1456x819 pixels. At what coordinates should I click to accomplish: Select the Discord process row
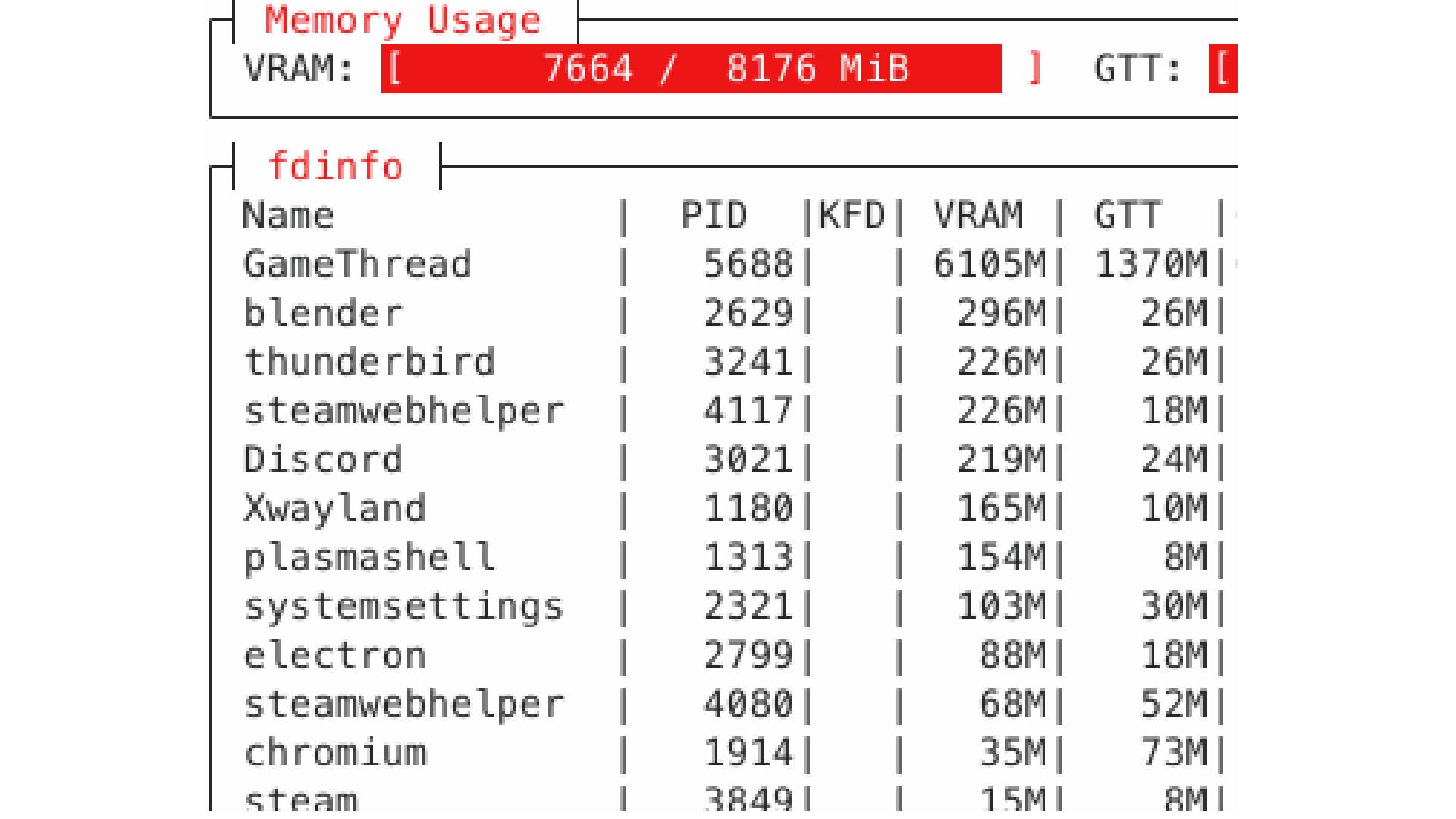coord(322,459)
